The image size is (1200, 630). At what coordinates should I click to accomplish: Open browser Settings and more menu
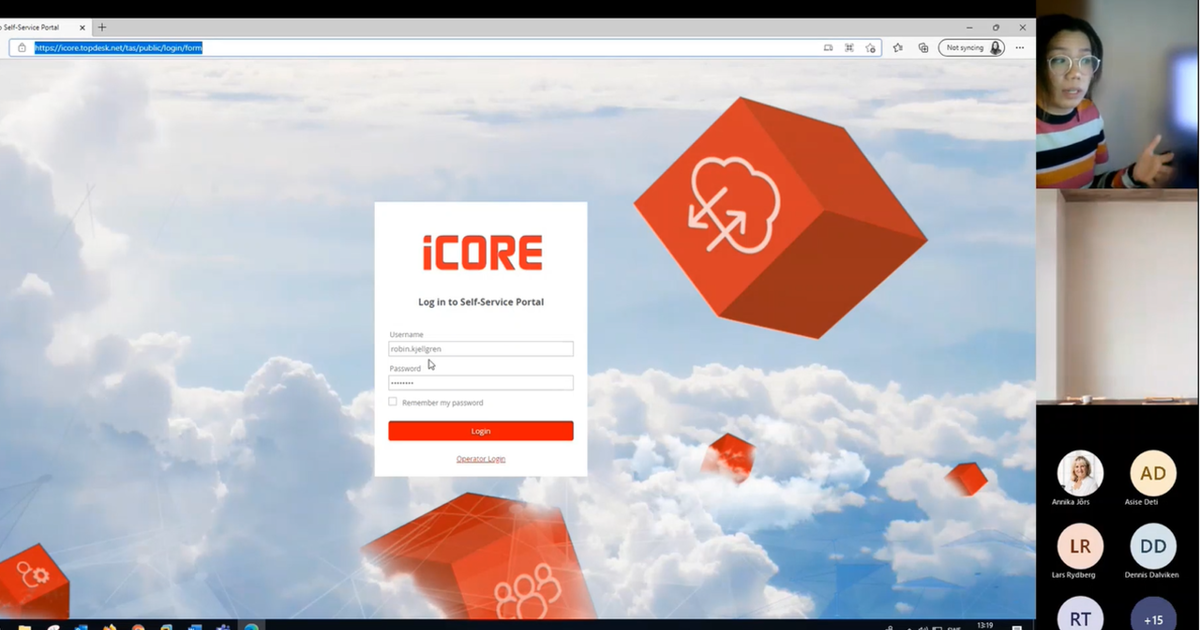click(x=1020, y=47)
